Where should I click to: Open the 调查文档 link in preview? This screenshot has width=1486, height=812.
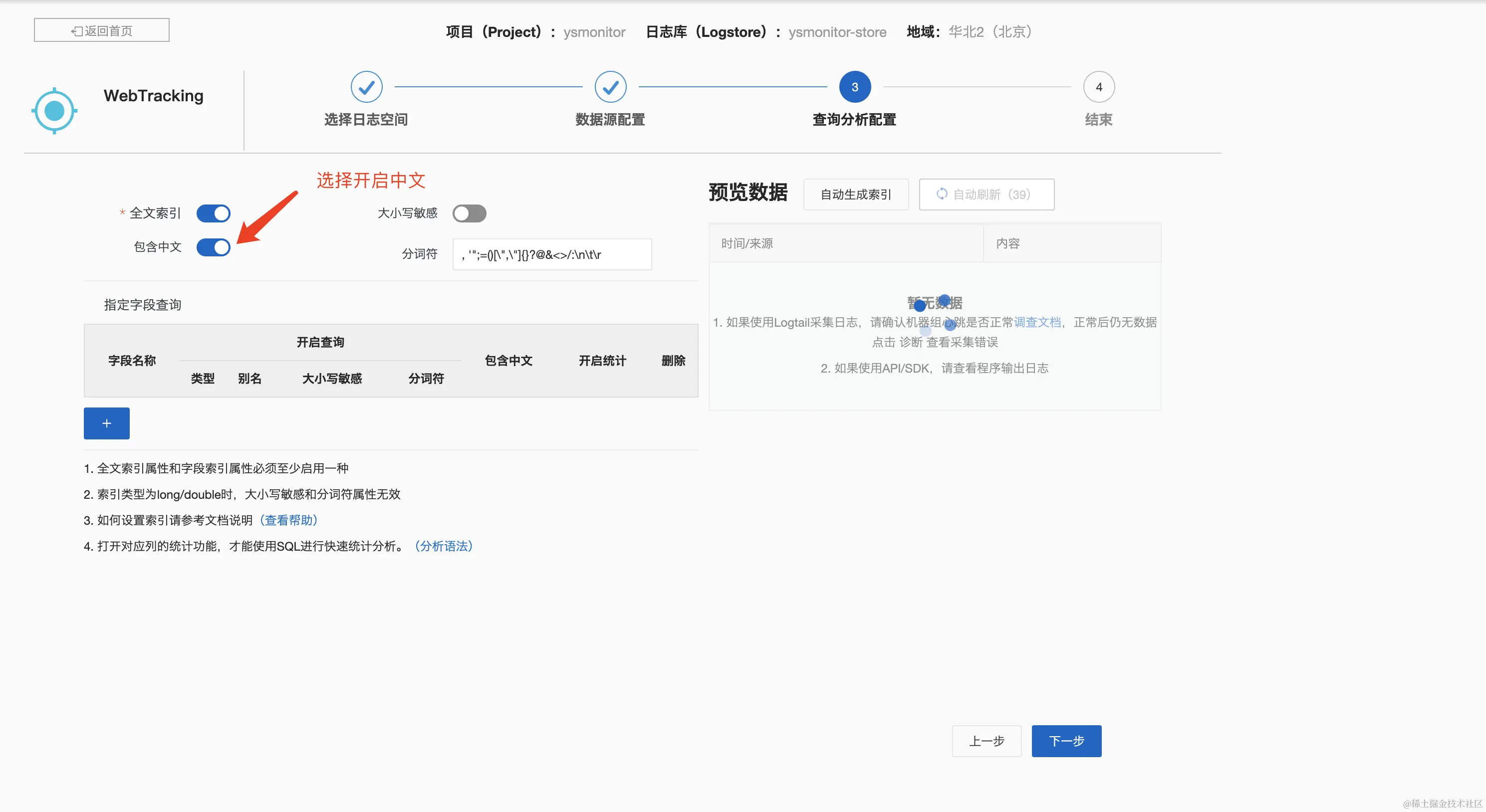1037,322
